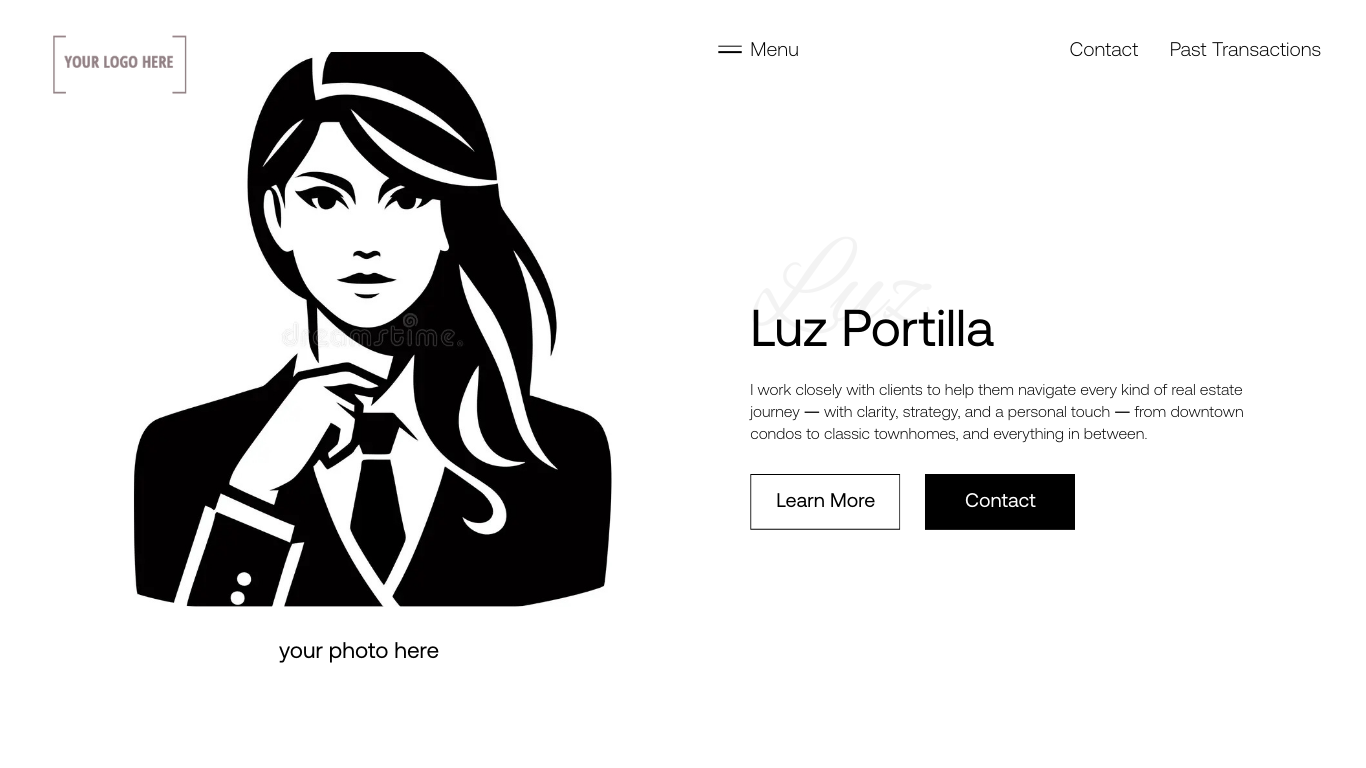Click the left bracket of the logo
1366x768 pixels.
click(59, 64)
